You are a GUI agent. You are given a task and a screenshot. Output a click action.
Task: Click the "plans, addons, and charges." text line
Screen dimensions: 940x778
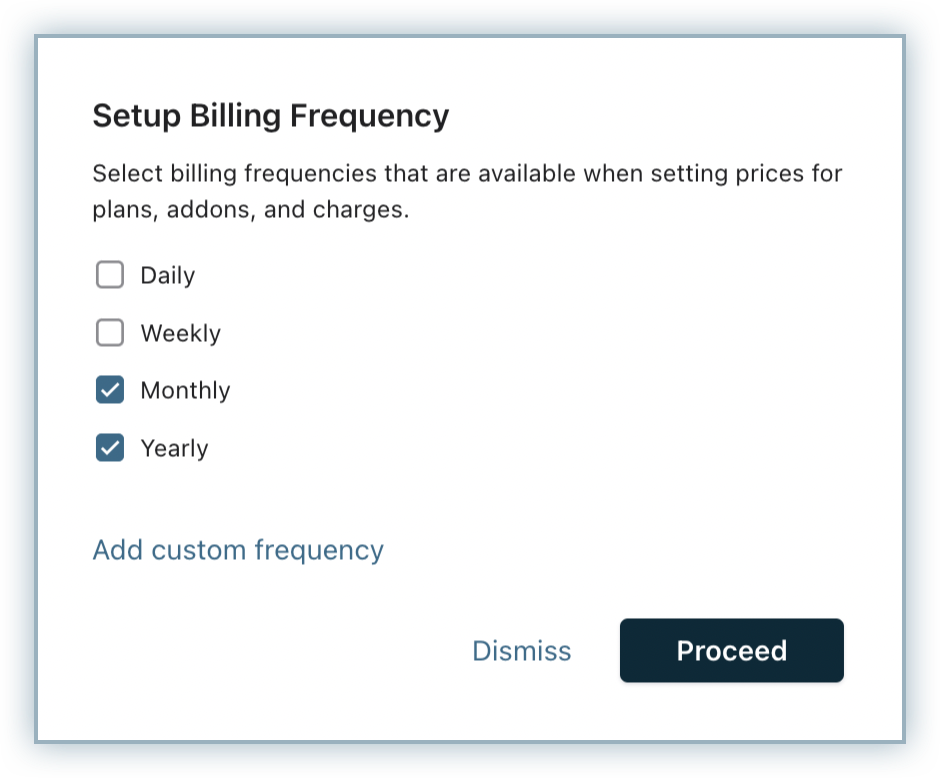251,211
